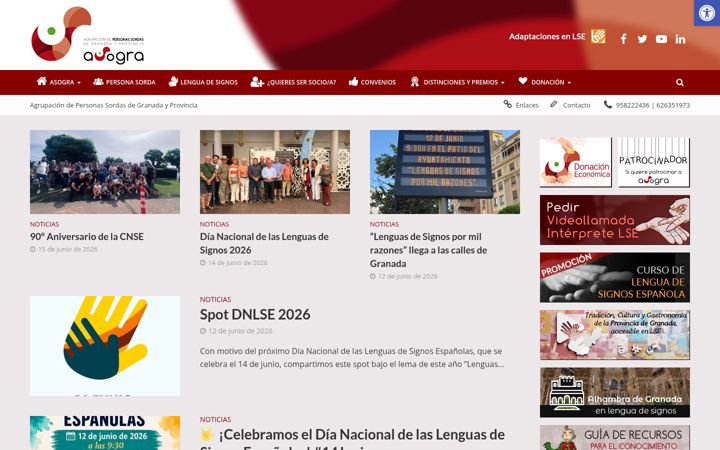Open the Enlaces link
The height and width of the screenshot is (450, 720).
click(527, 105)
